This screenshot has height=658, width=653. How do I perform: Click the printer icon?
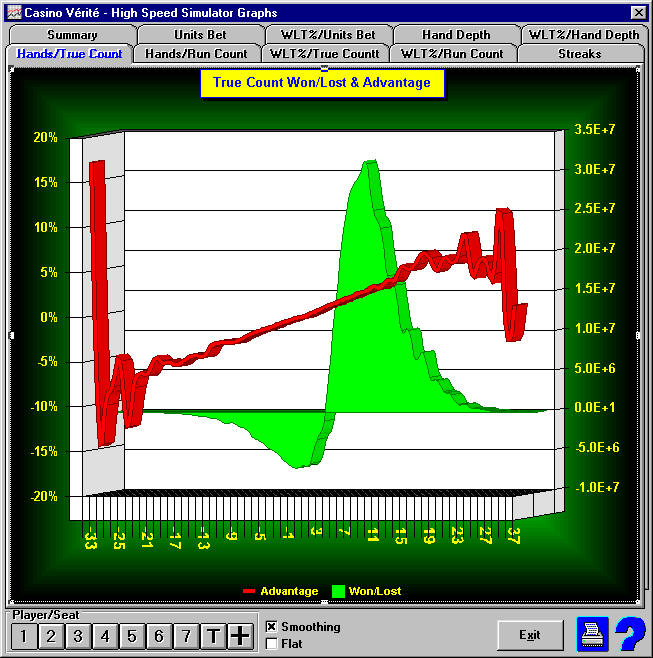coord(593,634)
